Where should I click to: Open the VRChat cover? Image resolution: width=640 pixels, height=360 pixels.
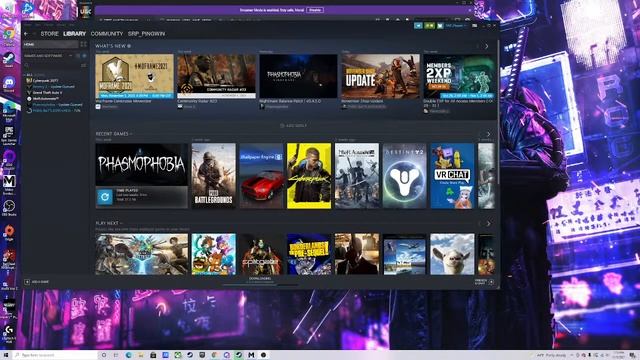452,176
